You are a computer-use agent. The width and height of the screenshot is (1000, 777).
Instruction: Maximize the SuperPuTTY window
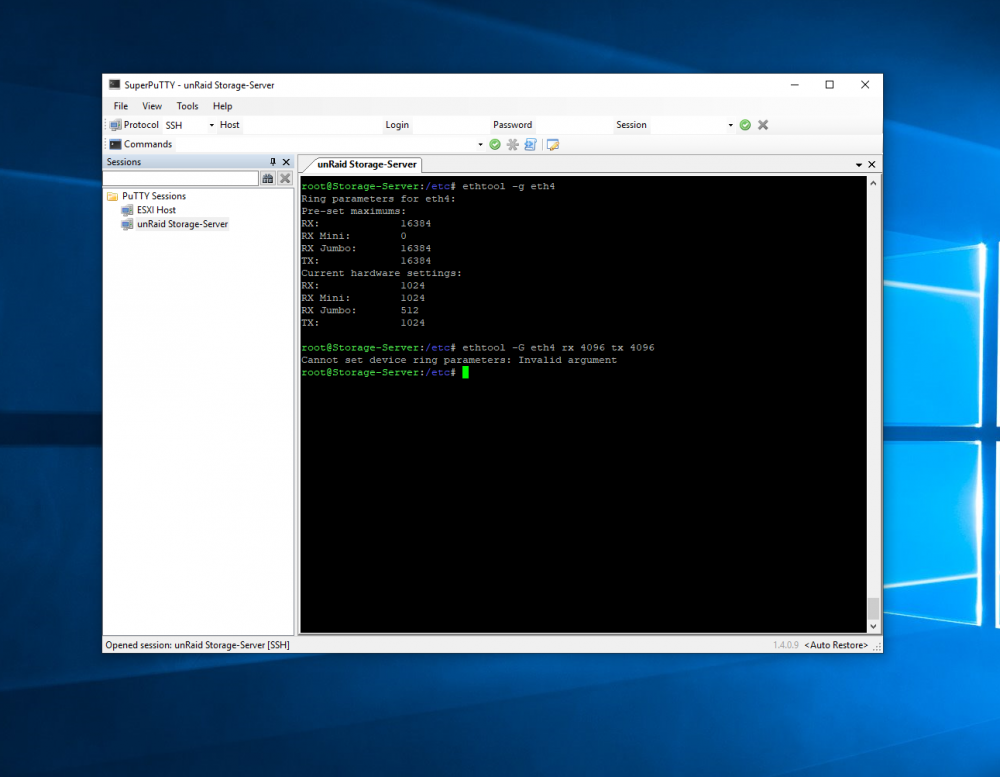830,85
